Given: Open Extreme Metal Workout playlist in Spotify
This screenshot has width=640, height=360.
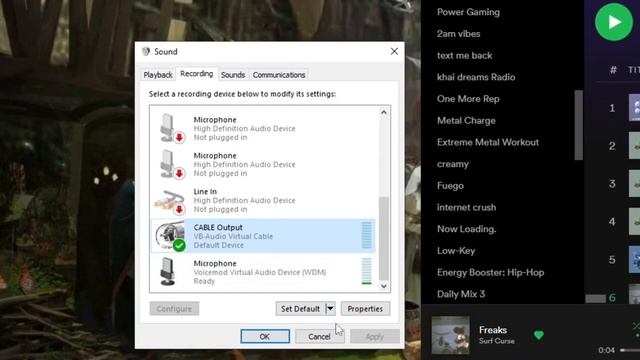Looking at the screenshot, I should 488,142.
